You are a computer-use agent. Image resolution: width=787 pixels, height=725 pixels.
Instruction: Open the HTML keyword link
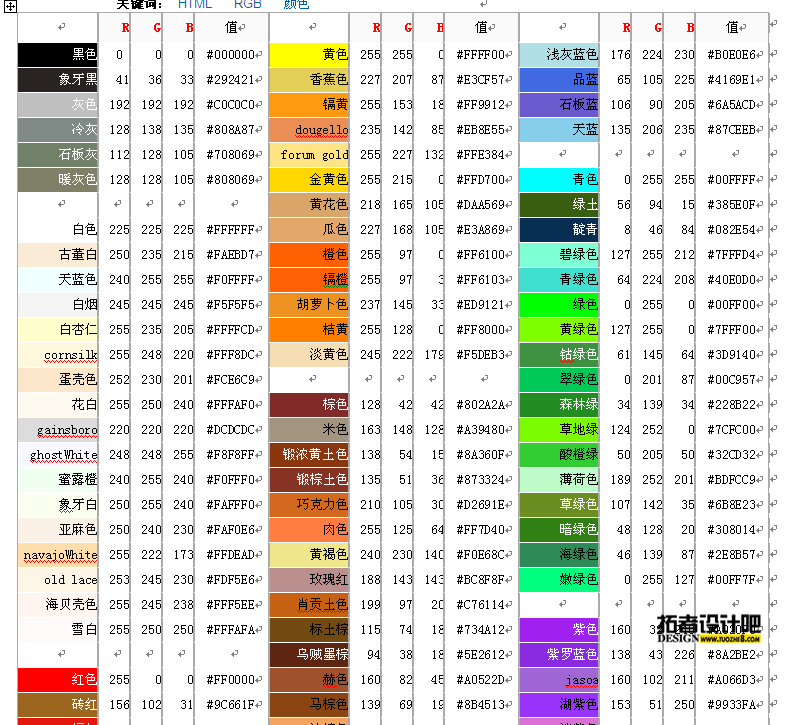point(195,5)
